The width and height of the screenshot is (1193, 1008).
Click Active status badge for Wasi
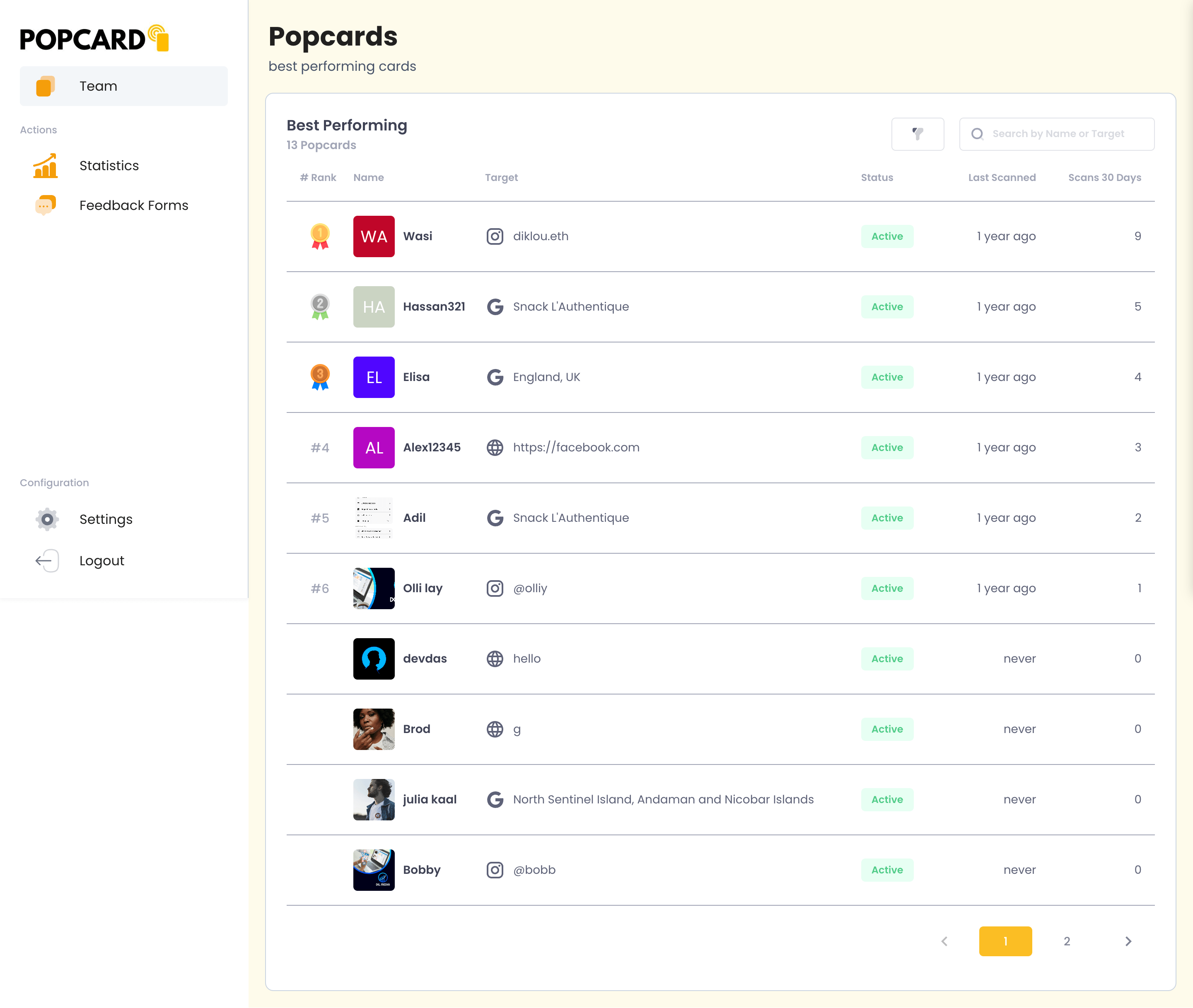(886, 236)
